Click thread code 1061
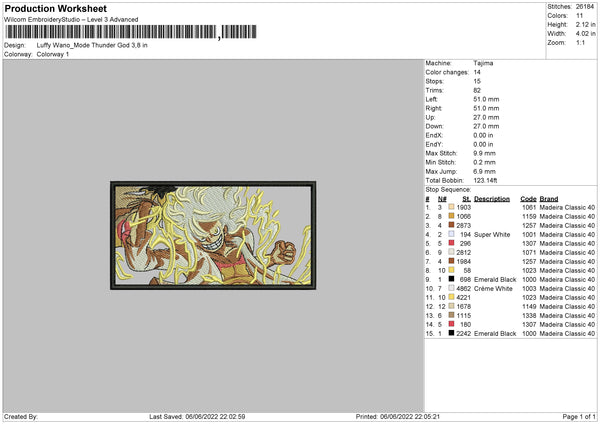 click(x=529, y=207)
